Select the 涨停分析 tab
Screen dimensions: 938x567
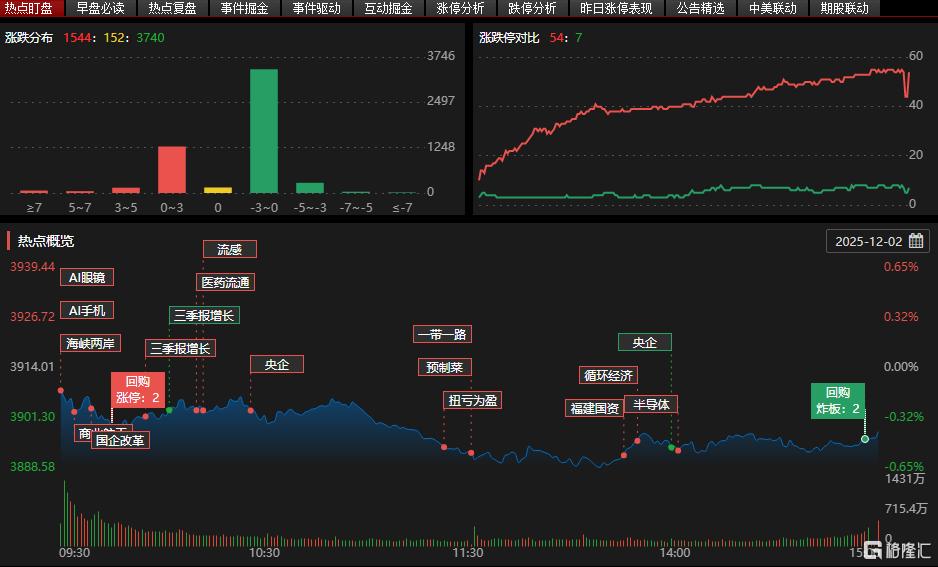pos(461,8)
